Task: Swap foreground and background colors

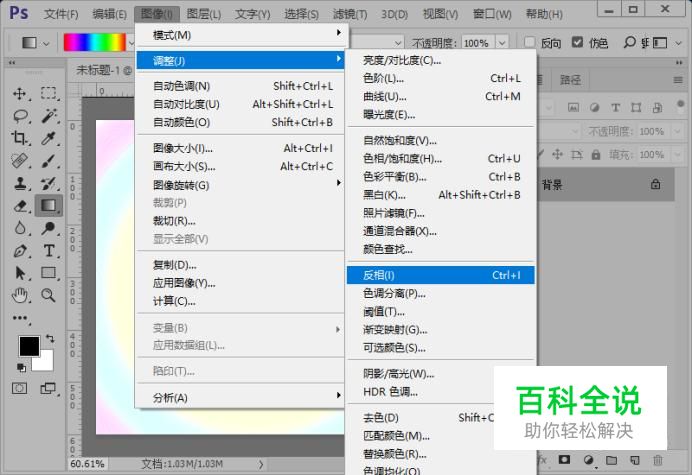Action: tap(50, 339)
